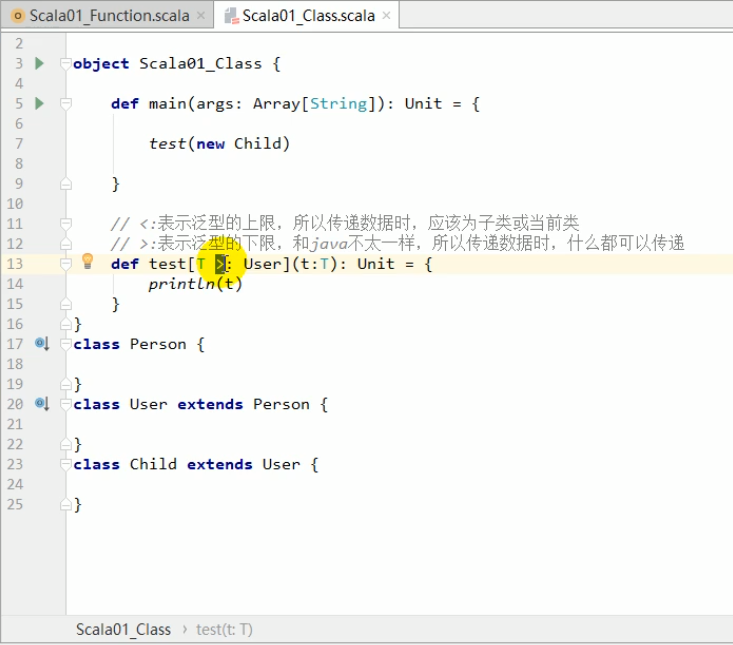Viewport: 733px width, 645px height.
Task: Click fold end marker at line 19
Action: (66, 384)
